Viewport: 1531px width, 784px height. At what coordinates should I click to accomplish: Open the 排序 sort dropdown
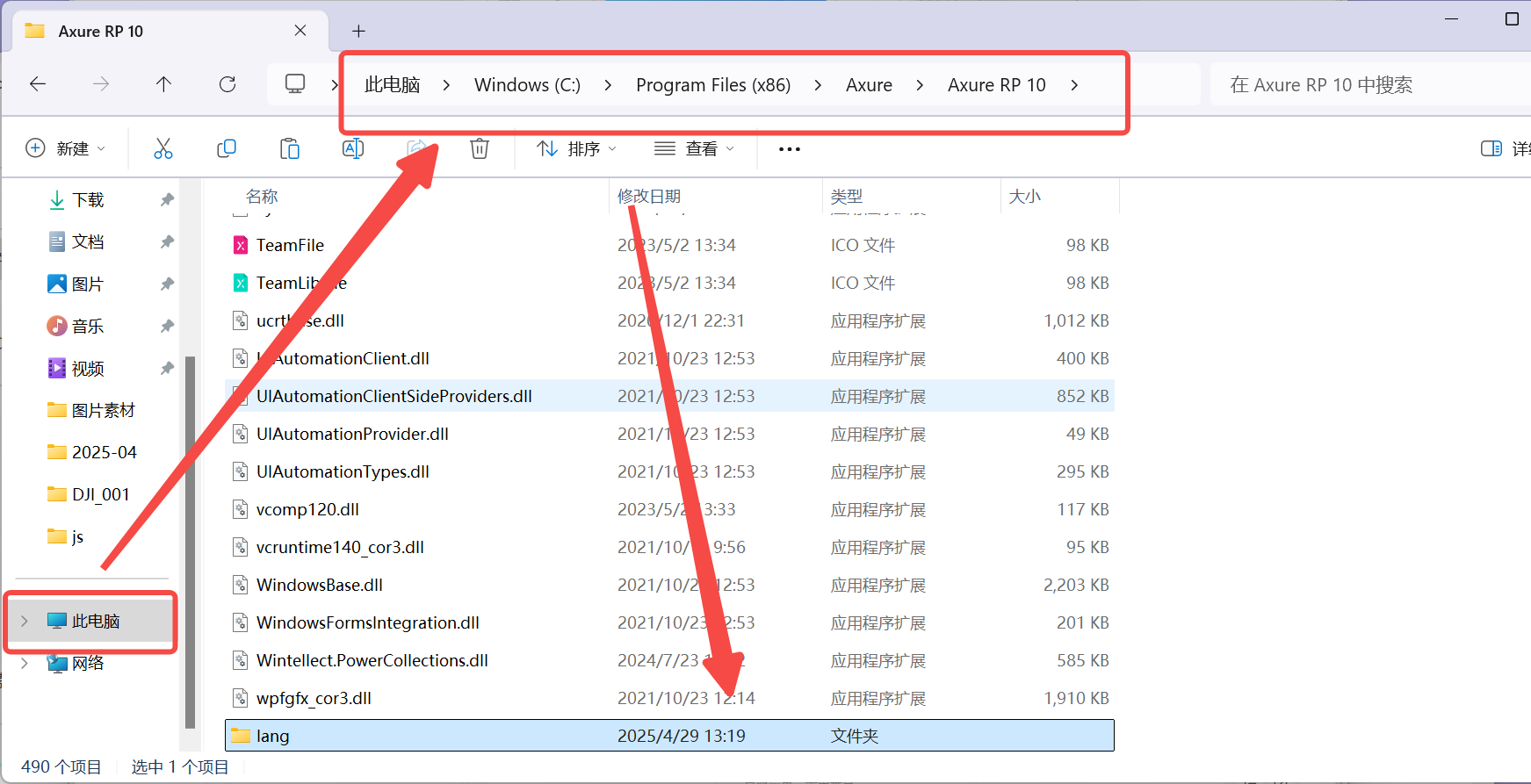tap(577, 148)
